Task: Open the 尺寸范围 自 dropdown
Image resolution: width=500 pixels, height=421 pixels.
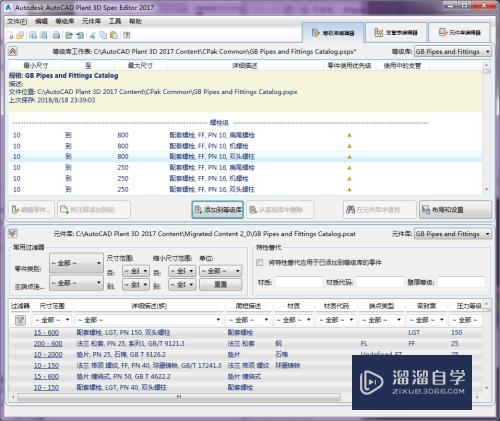Action: [136, 271]
